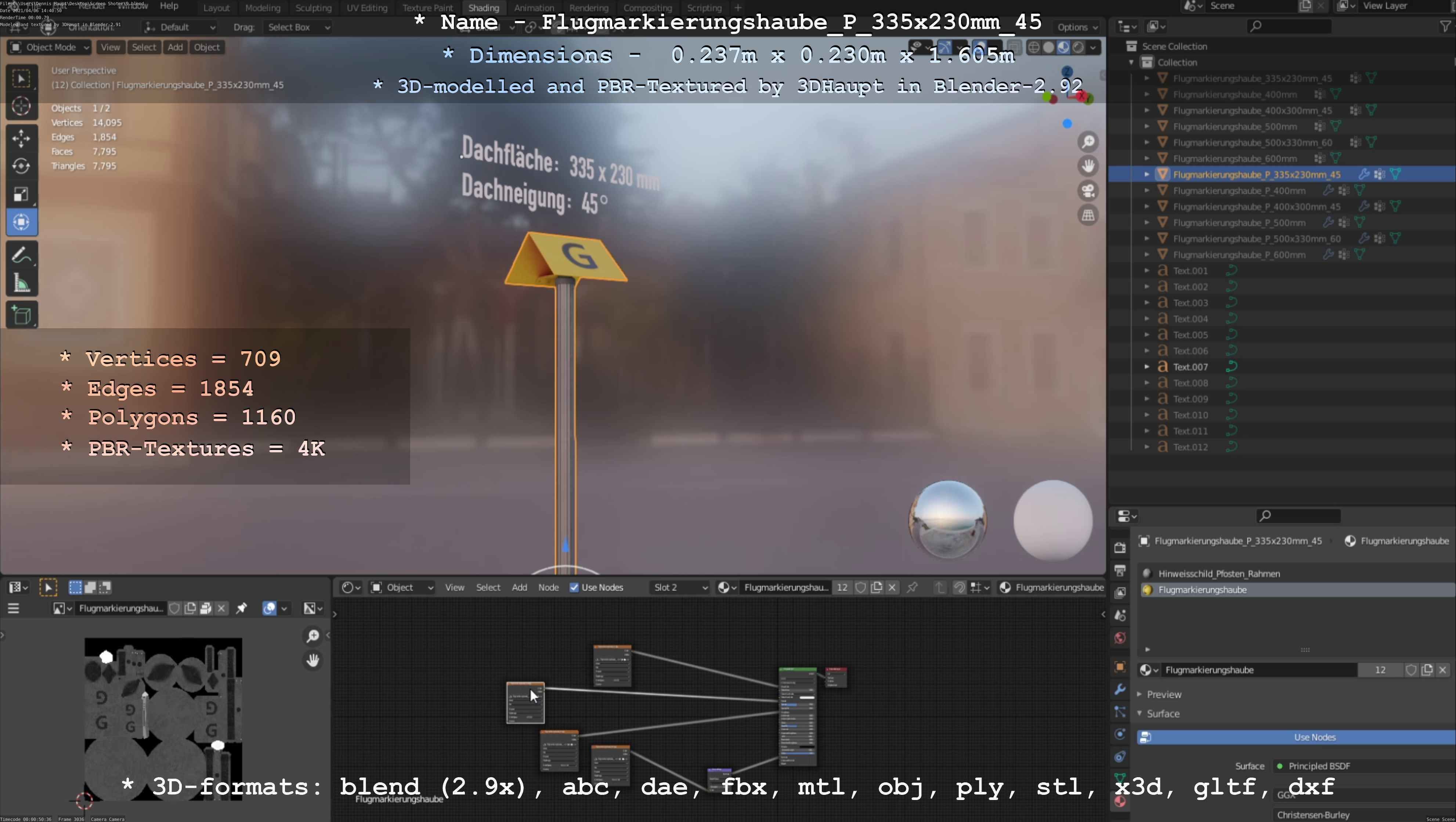Pin the image in the image editor
This screenshot has height=822, width=1456.
[x=241, y=608]
